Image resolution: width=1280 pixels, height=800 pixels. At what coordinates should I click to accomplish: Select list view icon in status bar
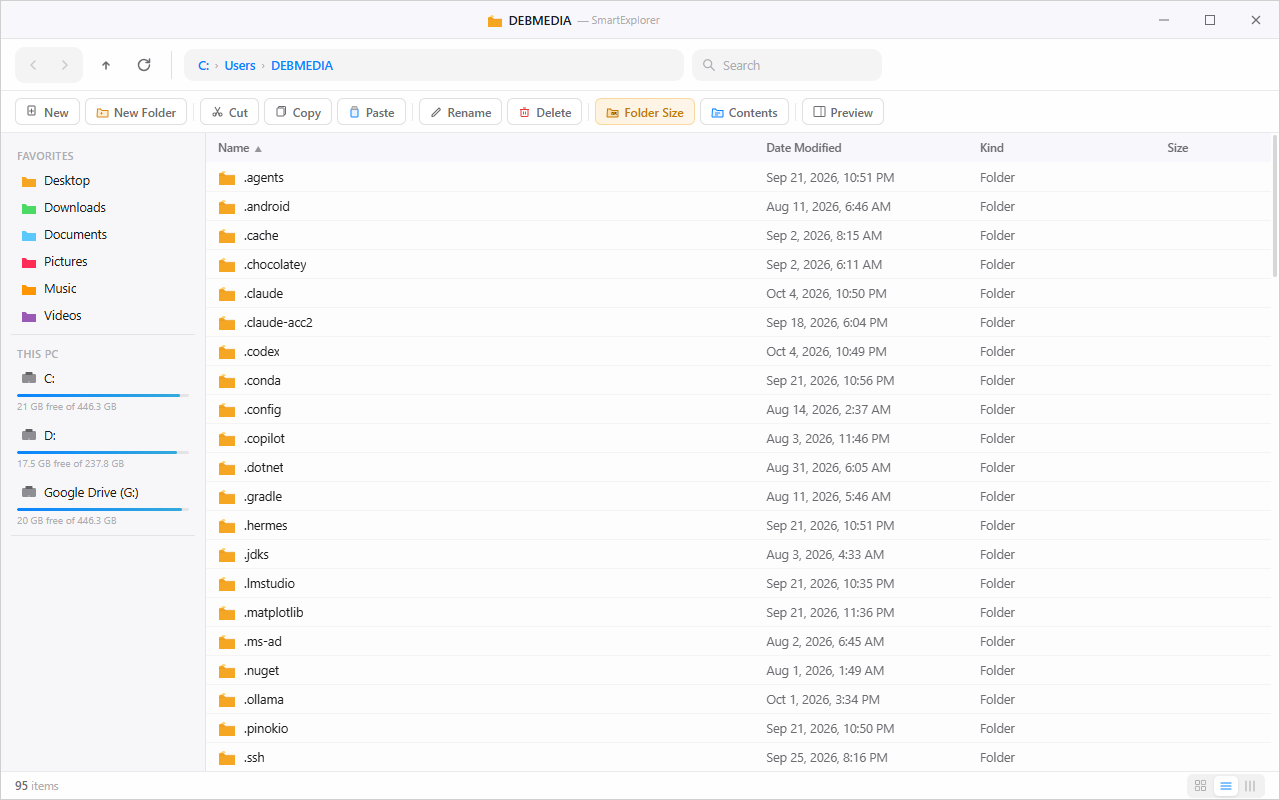coord(1225,786)
